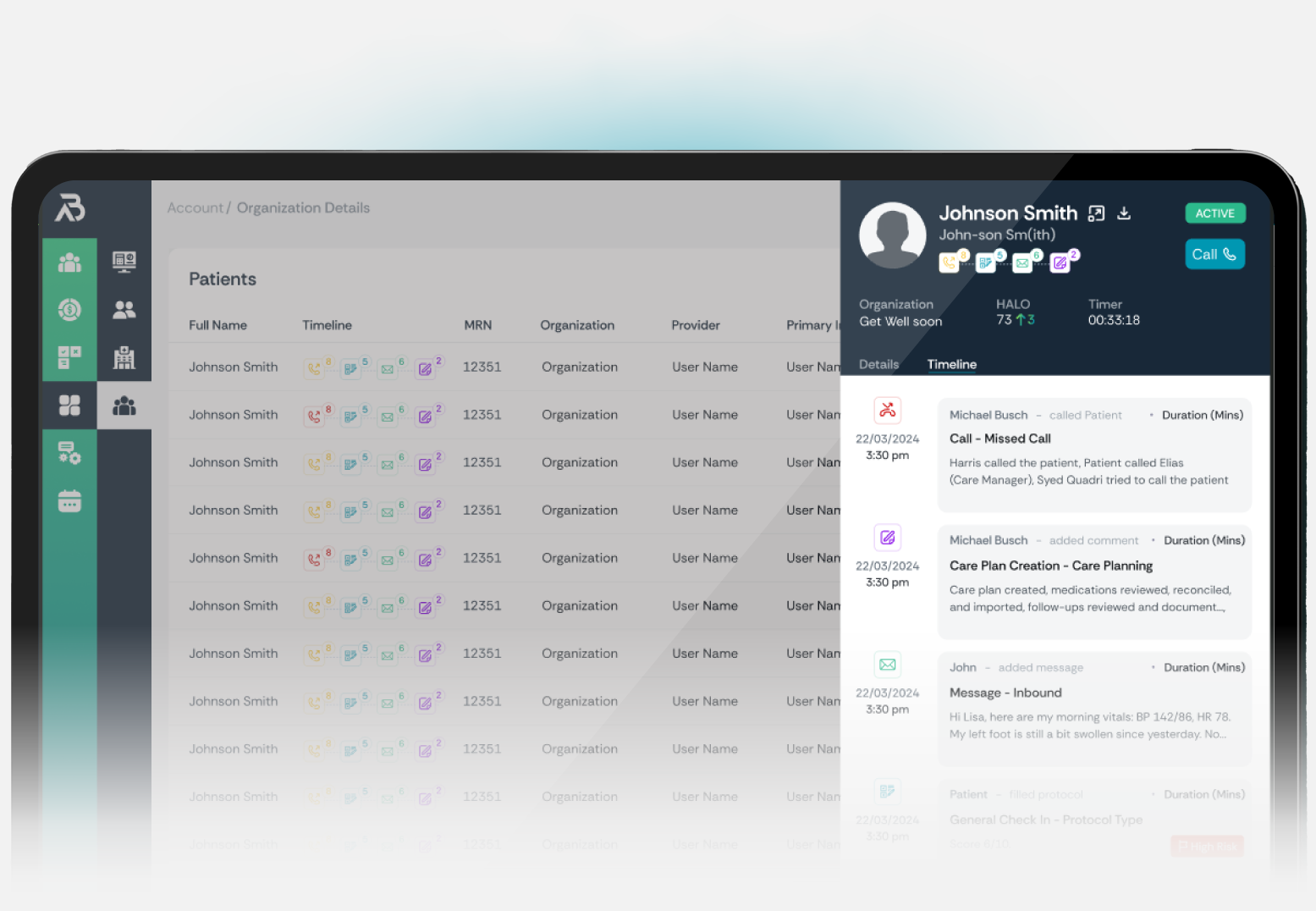Open the telehealth monitor icon in sidebar
Viewport: 1316px width, 911px height.
pyautogui.click(x=124, y=262)
